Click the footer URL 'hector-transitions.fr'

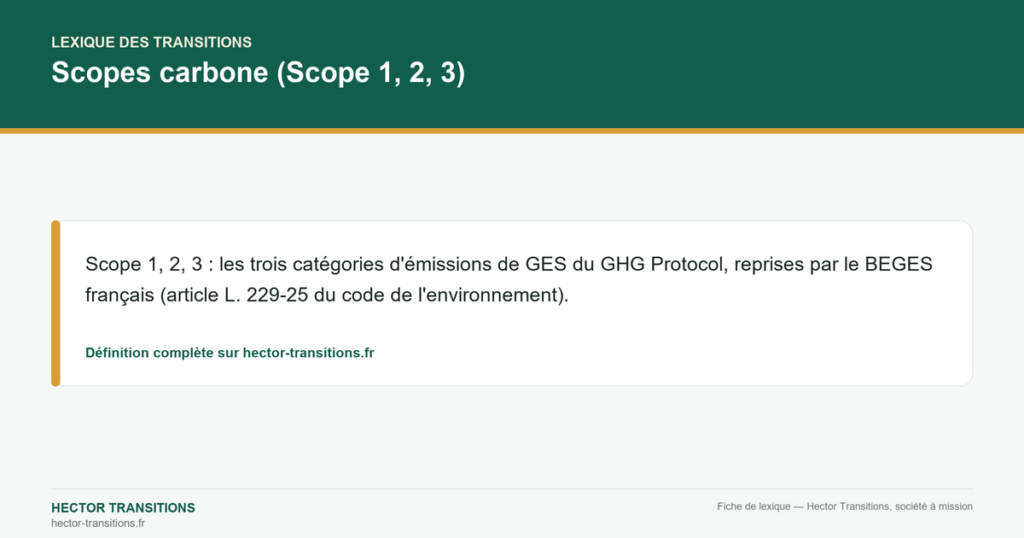(x=98, y=523)
